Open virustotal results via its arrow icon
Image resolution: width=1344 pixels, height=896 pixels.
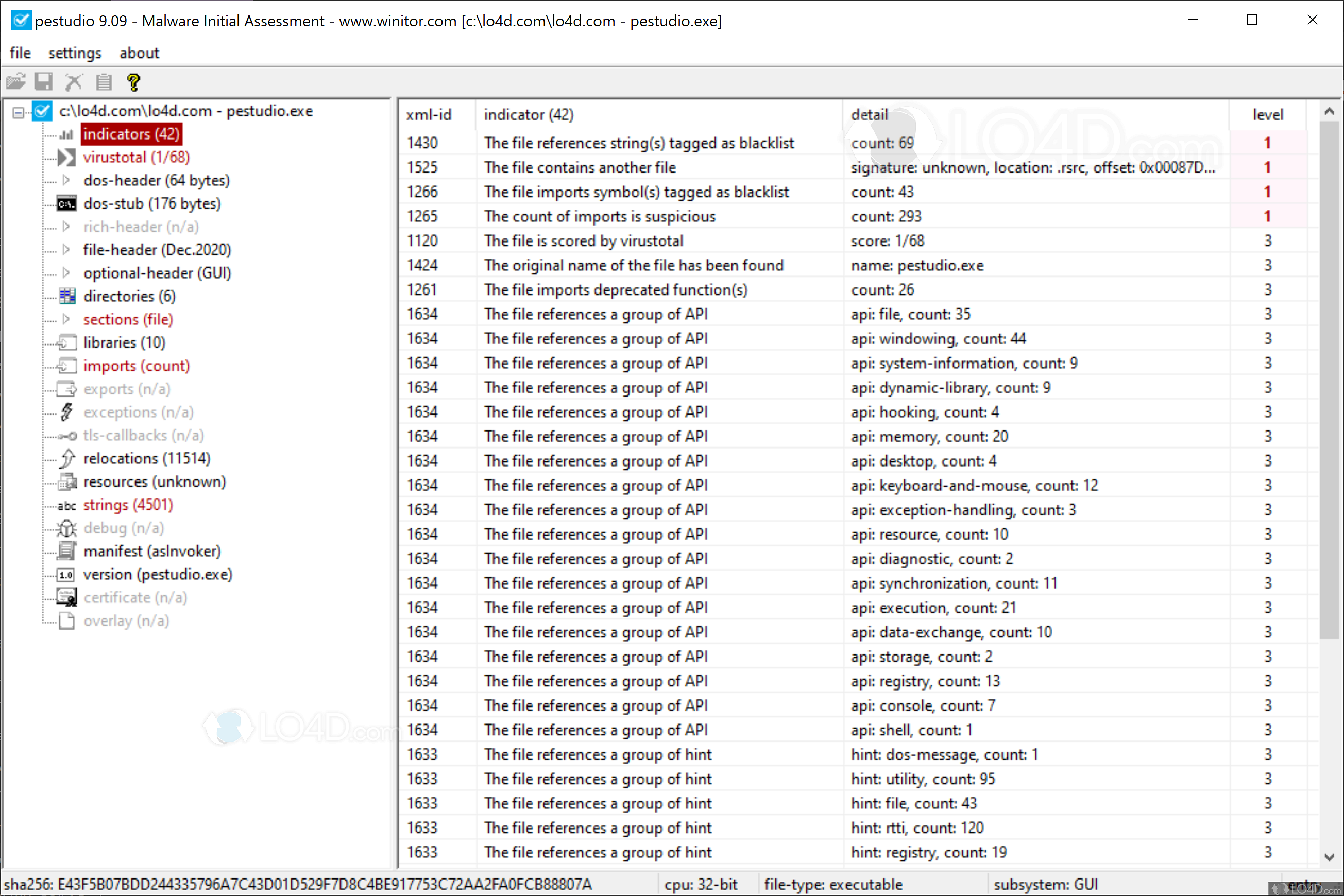pyautogui.click(x=66, y=157)
